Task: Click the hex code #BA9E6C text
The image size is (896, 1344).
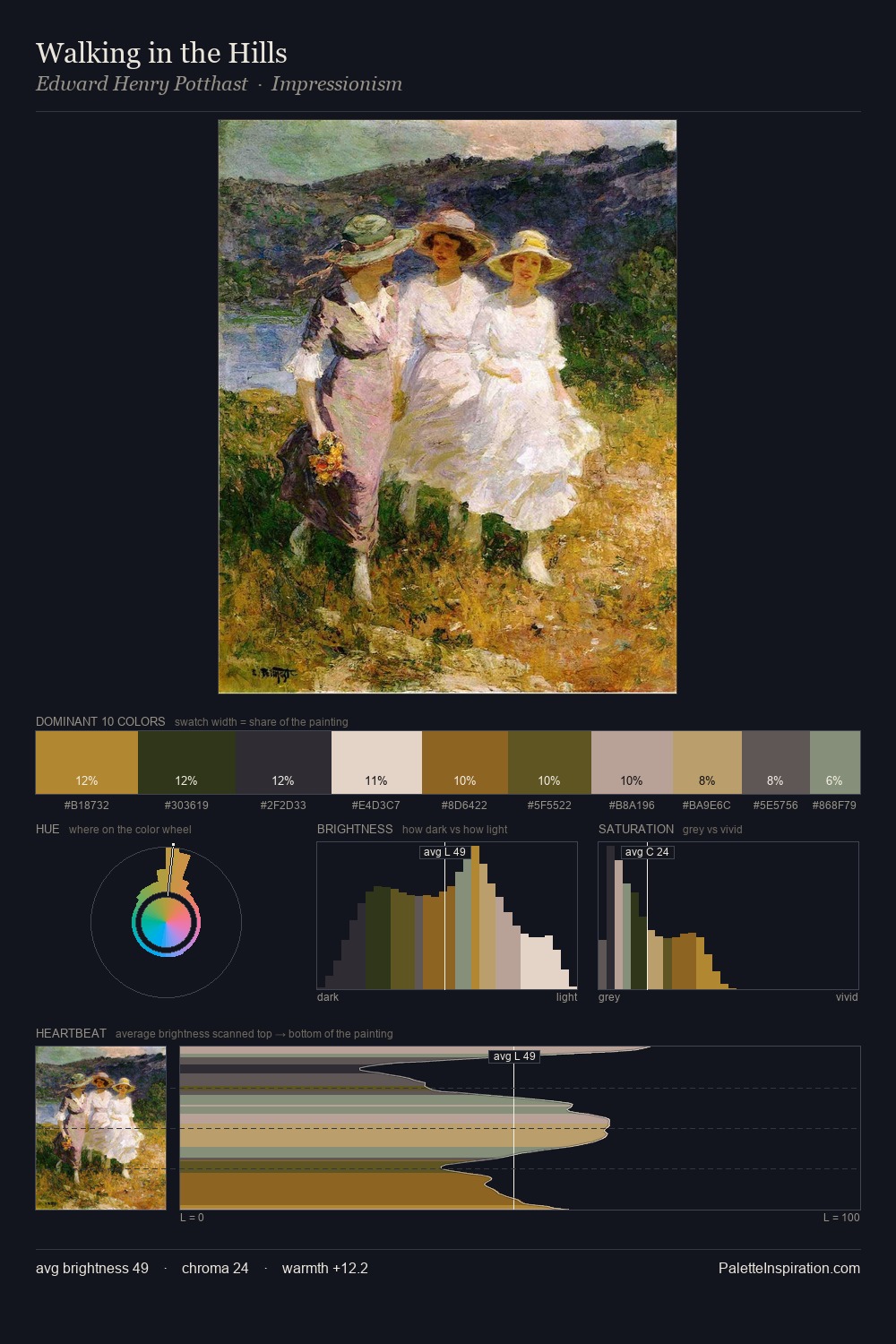Action: (707, 806)
